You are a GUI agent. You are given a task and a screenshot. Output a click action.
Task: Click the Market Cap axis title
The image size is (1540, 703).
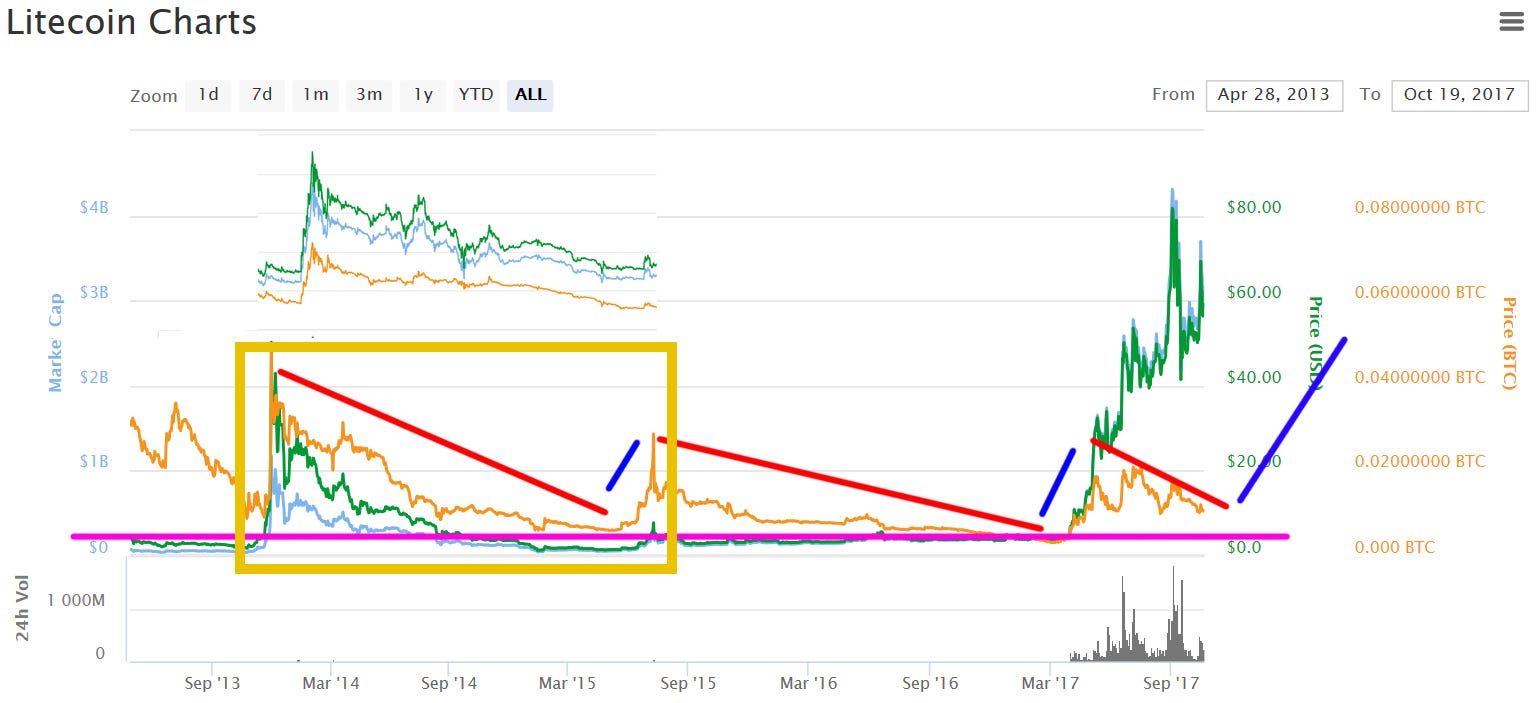click(55, 342)
